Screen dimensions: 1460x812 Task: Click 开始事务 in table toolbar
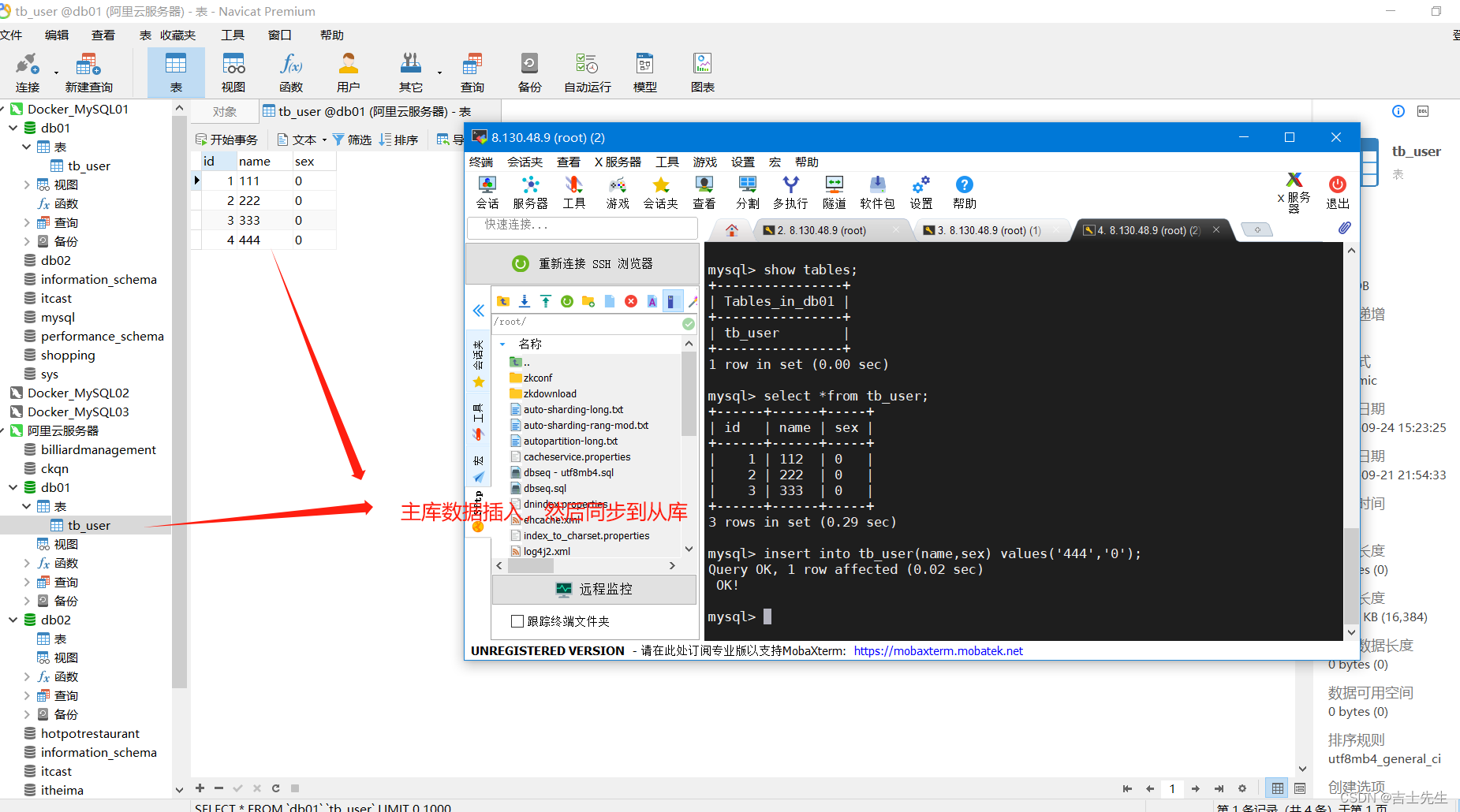[227, 140]
